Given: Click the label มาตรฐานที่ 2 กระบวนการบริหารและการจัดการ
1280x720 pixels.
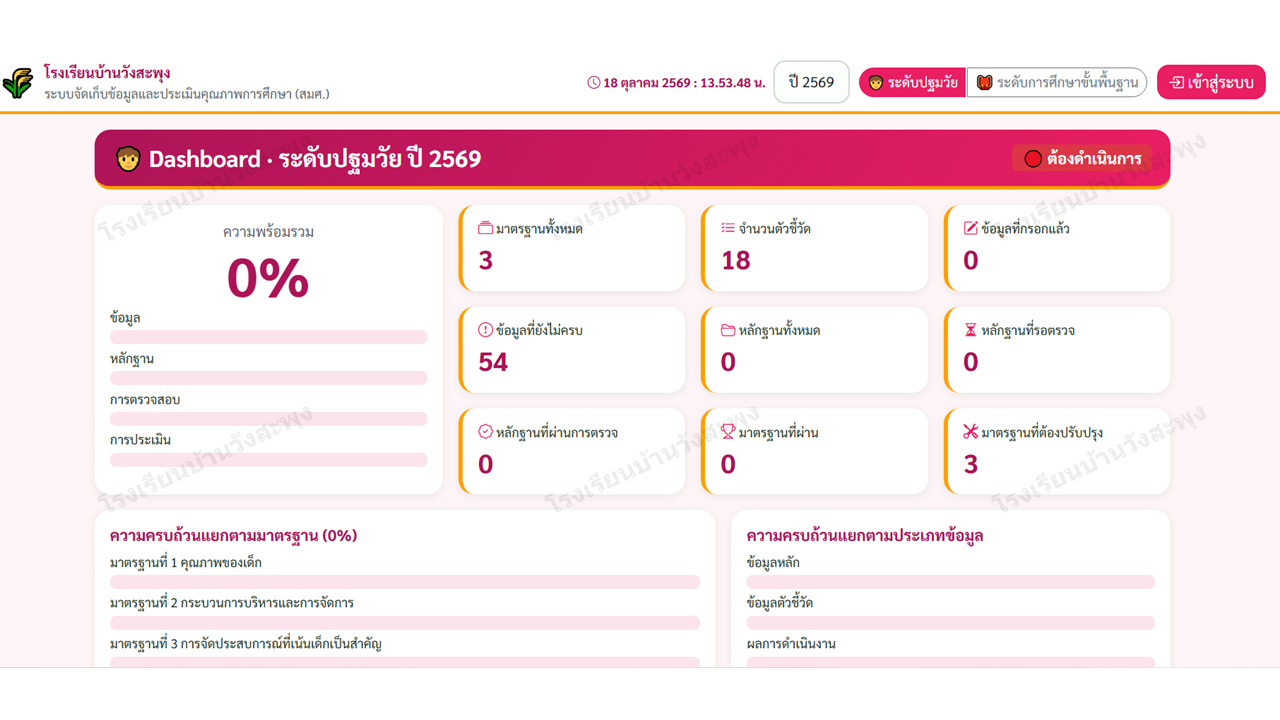Looking at the screenshot, I should (231, 603).
